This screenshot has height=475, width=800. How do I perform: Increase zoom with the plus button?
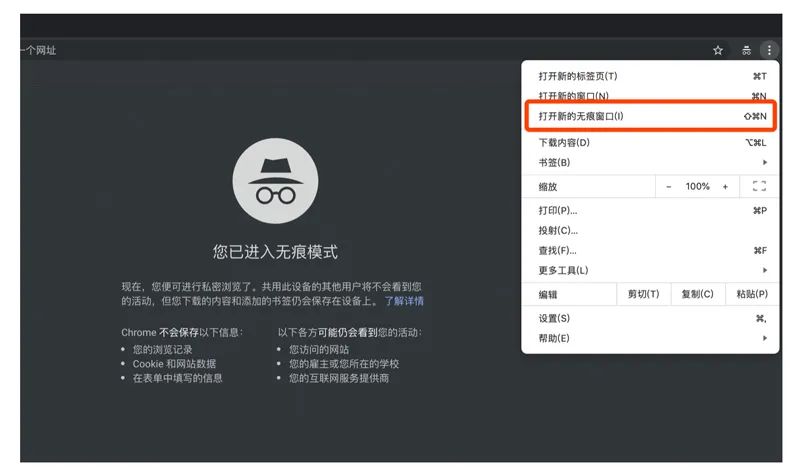[x=725, y=187]
